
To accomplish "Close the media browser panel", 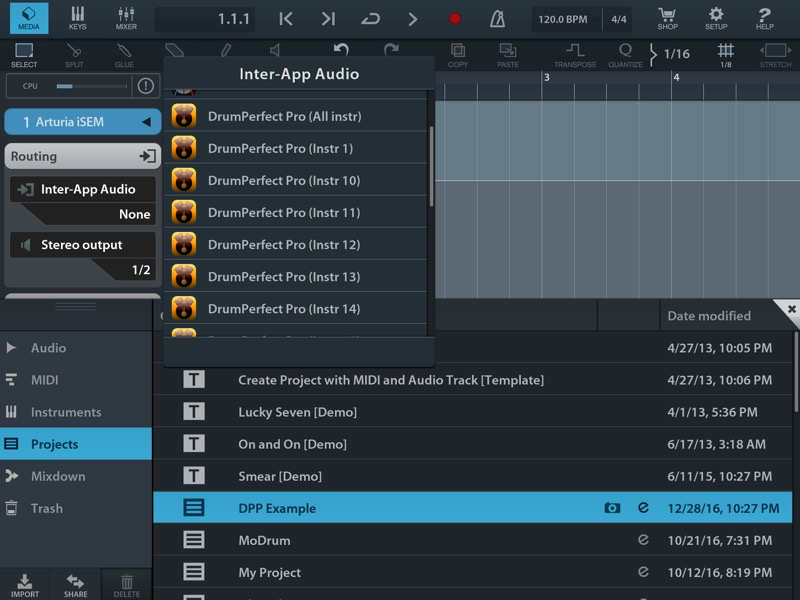I will 791,309.
